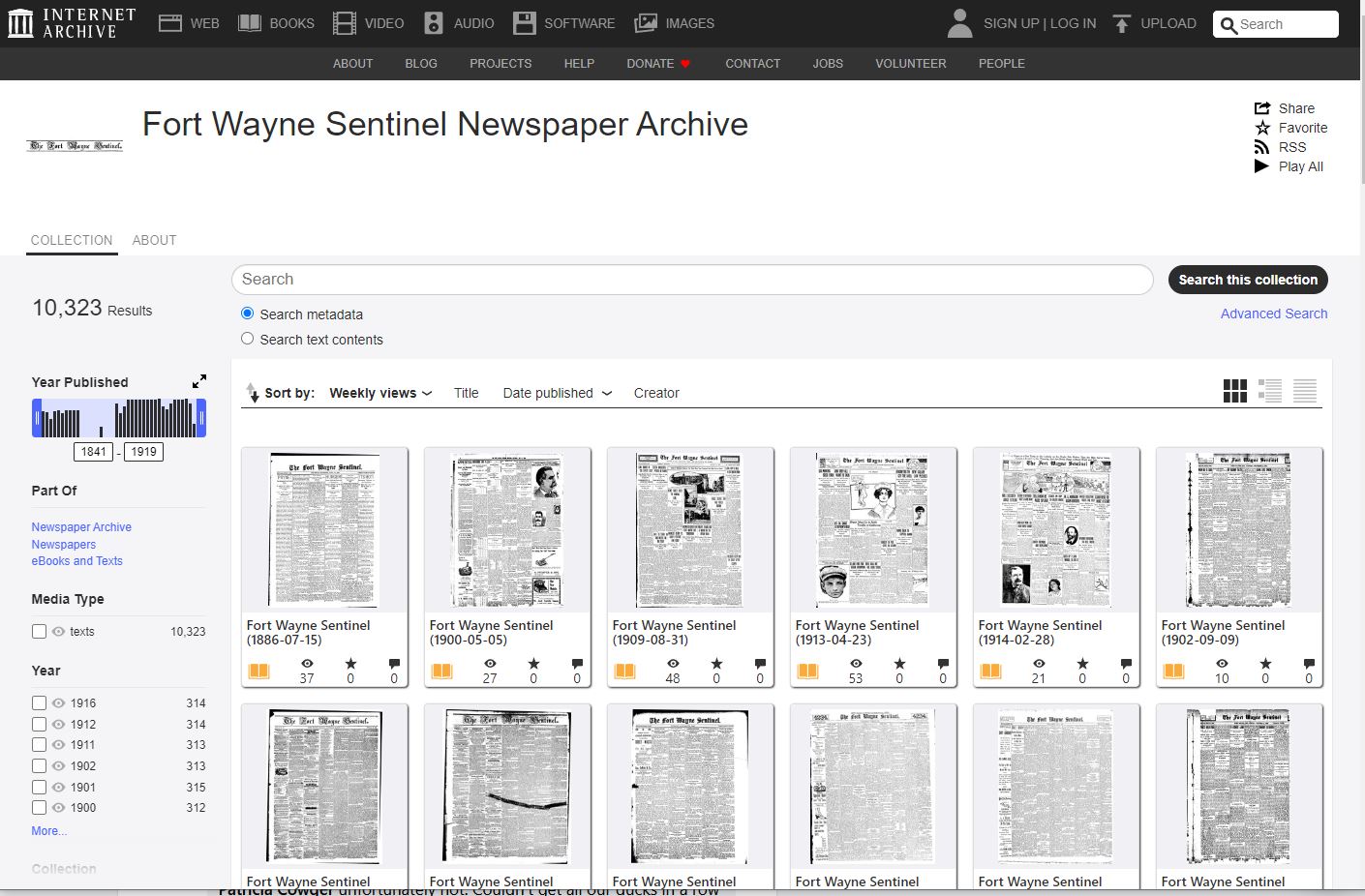This screenshot has height=896, width=1365.
Task: Select Search text contents radio option
Action: (247, 339)
